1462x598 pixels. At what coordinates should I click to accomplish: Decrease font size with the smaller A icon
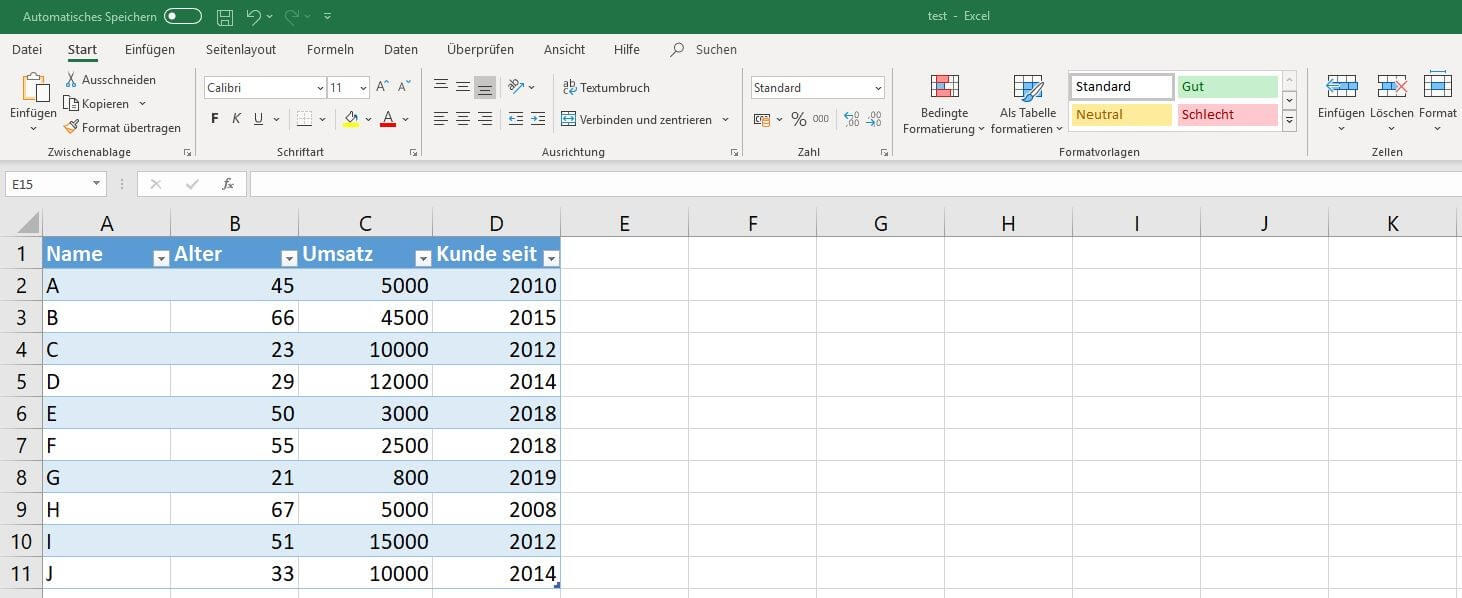(405, 87)
